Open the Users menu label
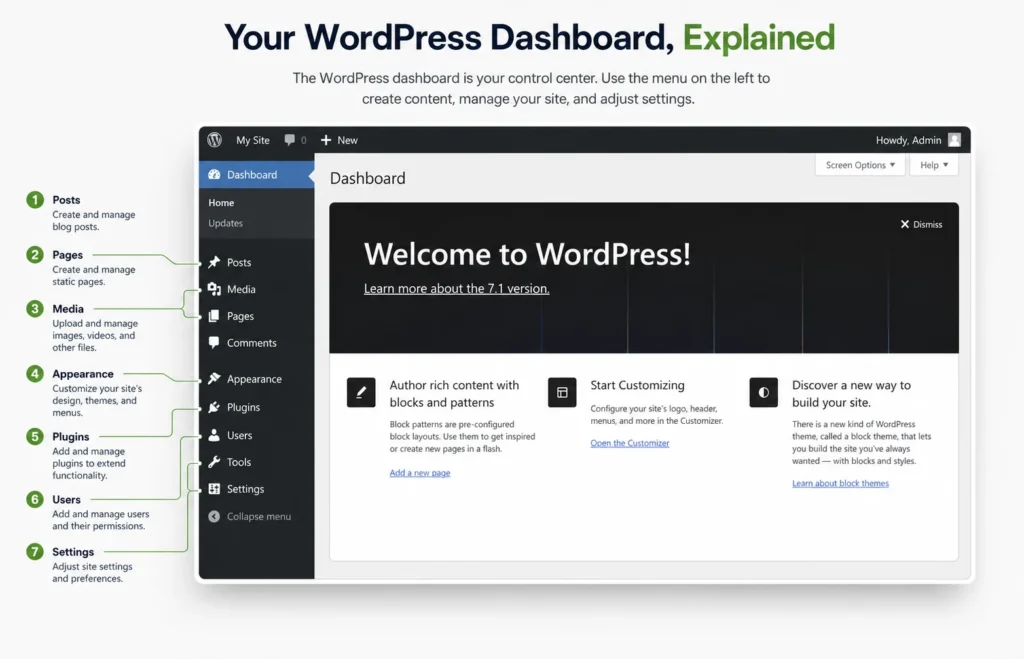The height and width of the screenshot is (659, 1024). click(240, 435)
